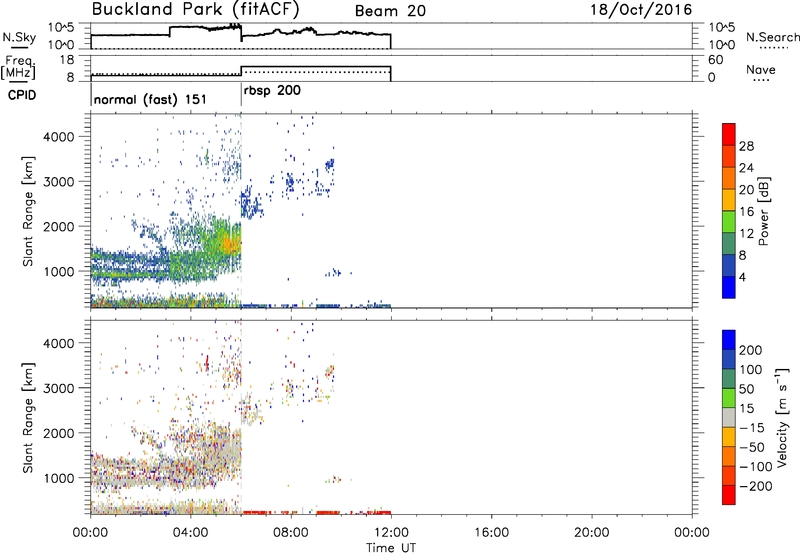Click the velocity panel 'Slant Range [km]' label
The height and width of the screenshot is (554, 800).
coord(28,418)
